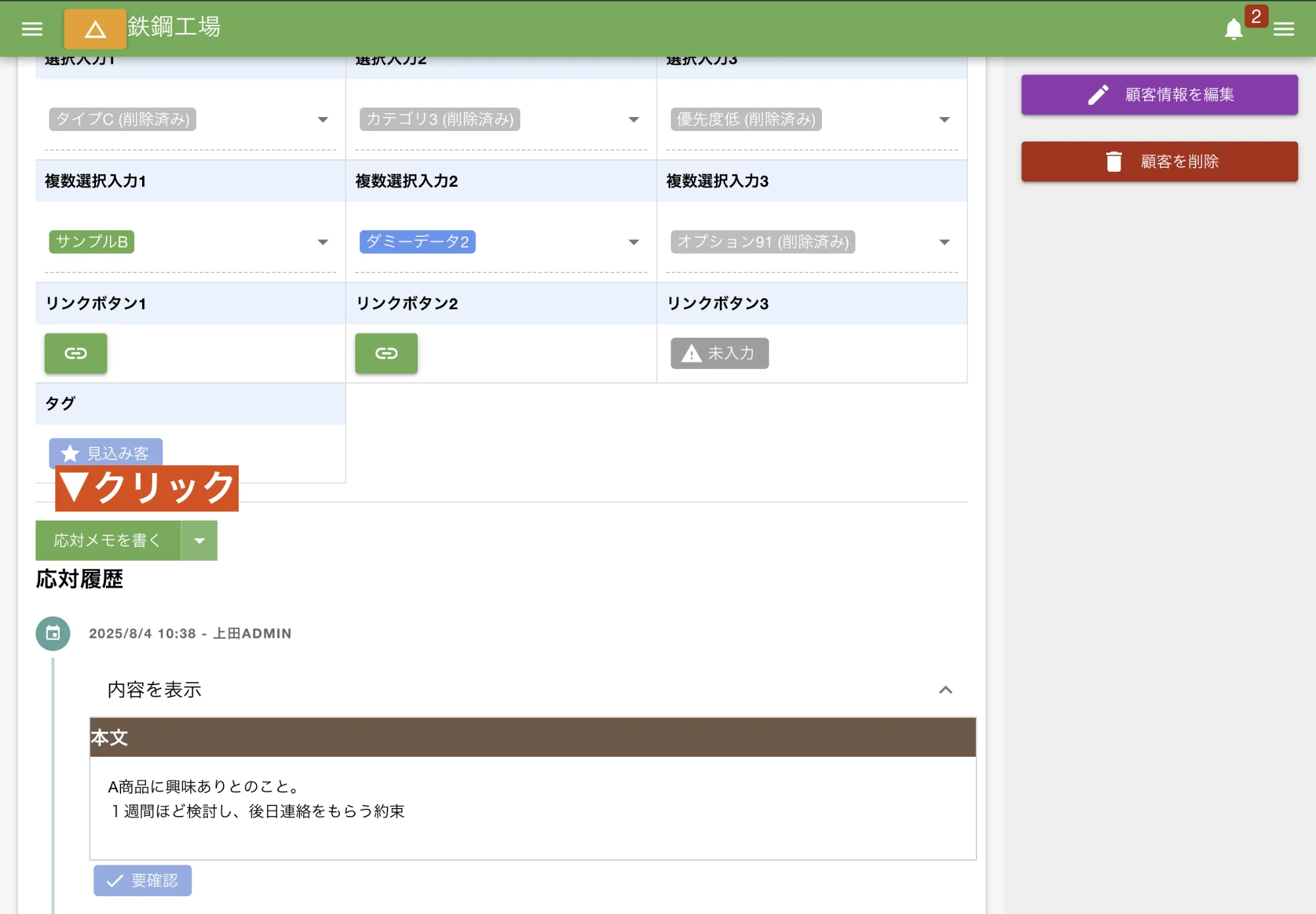The width and height of the screenshot is (1316, 914).
Task: Open the link under リンクボタン1
Action: click(75, 353)
